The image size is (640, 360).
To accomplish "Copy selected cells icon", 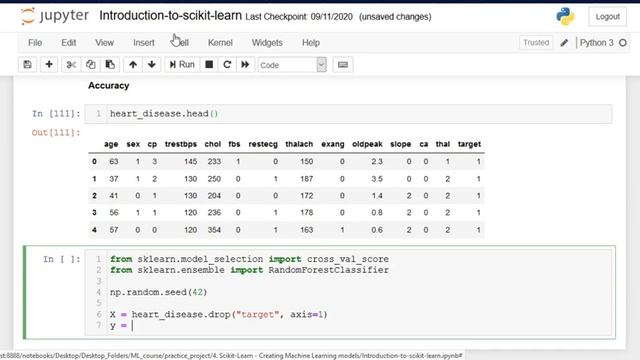I will point(91,64).
